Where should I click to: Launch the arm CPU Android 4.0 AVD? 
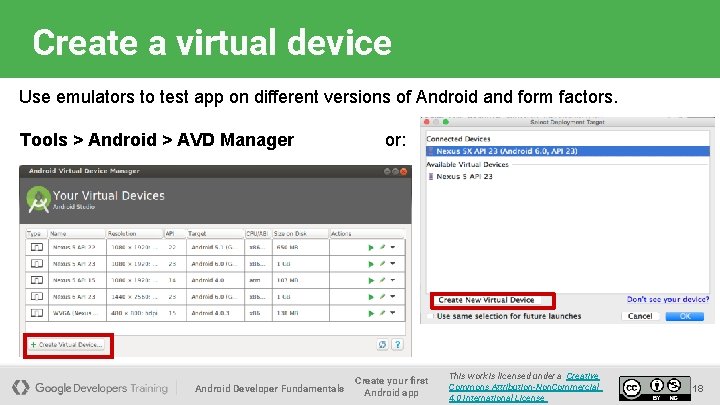pyautogui.click(x=371, y=281)
